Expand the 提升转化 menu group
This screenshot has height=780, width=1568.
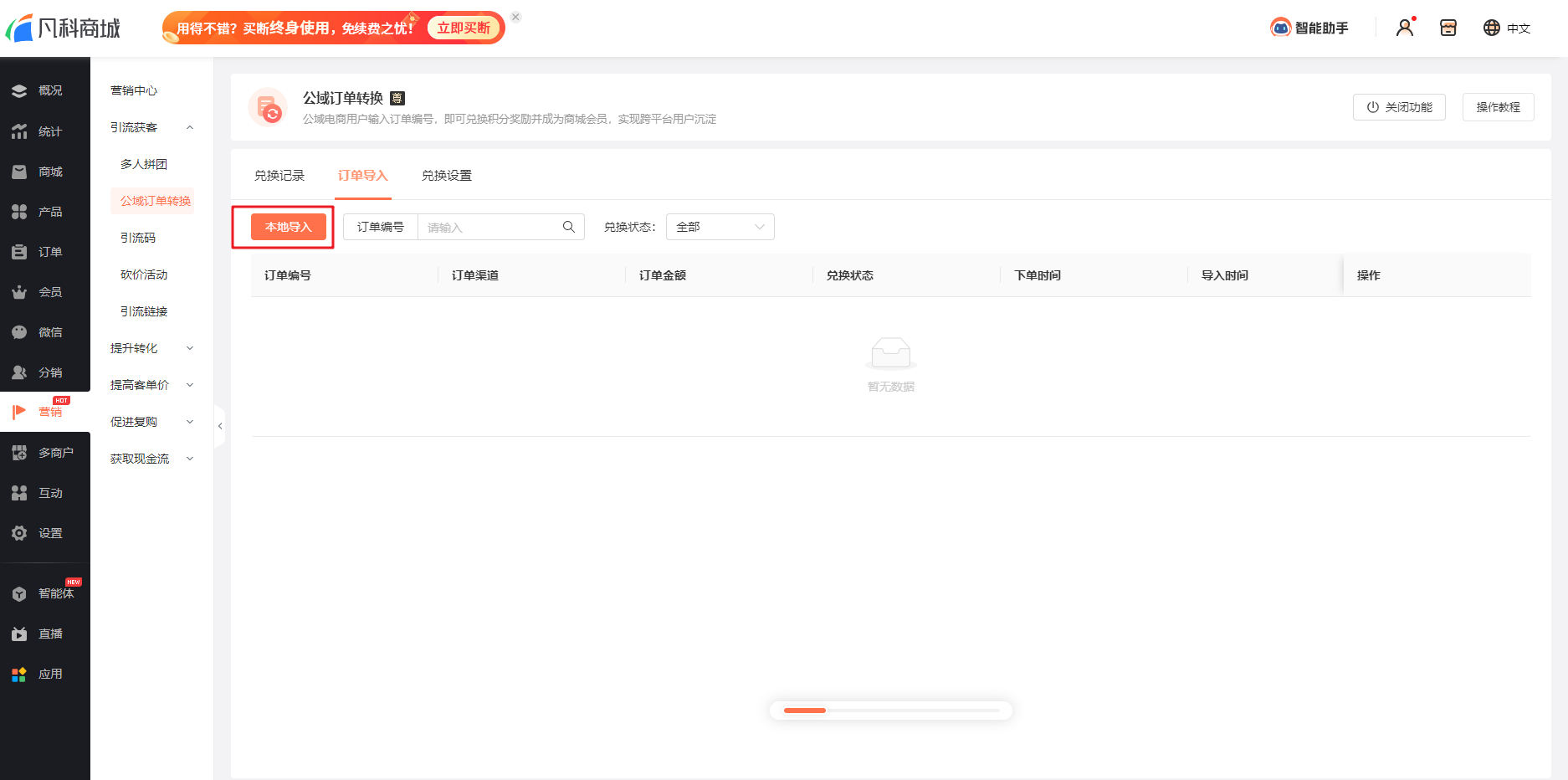pyautogui.click(x=151, y=348)
